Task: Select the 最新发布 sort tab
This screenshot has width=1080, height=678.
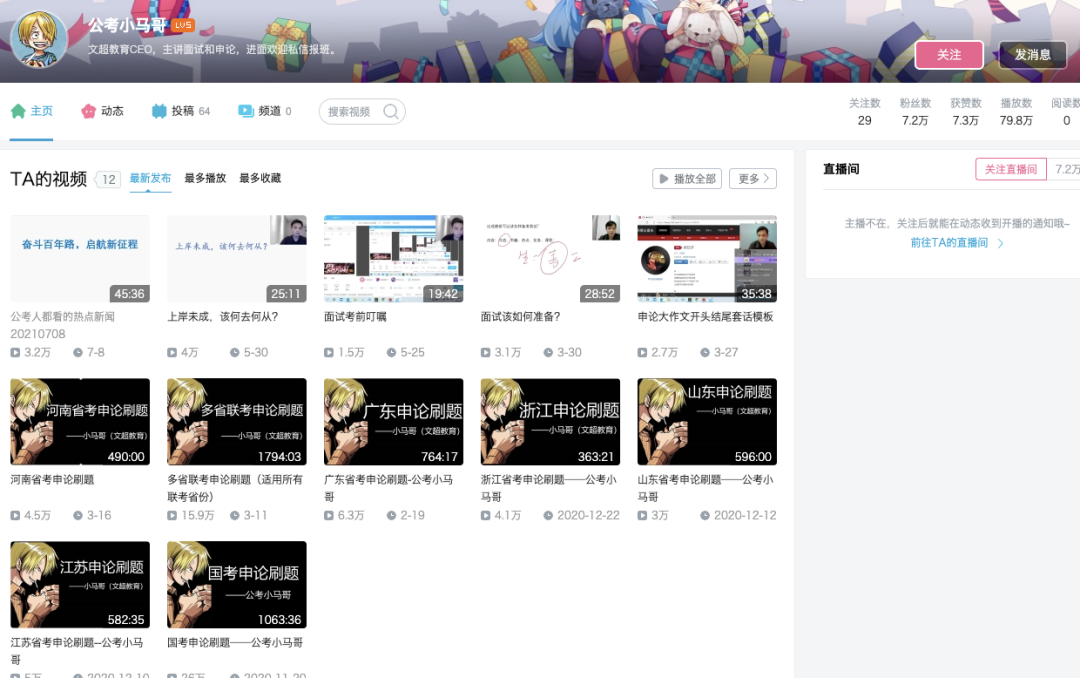Action: (150, 178)
